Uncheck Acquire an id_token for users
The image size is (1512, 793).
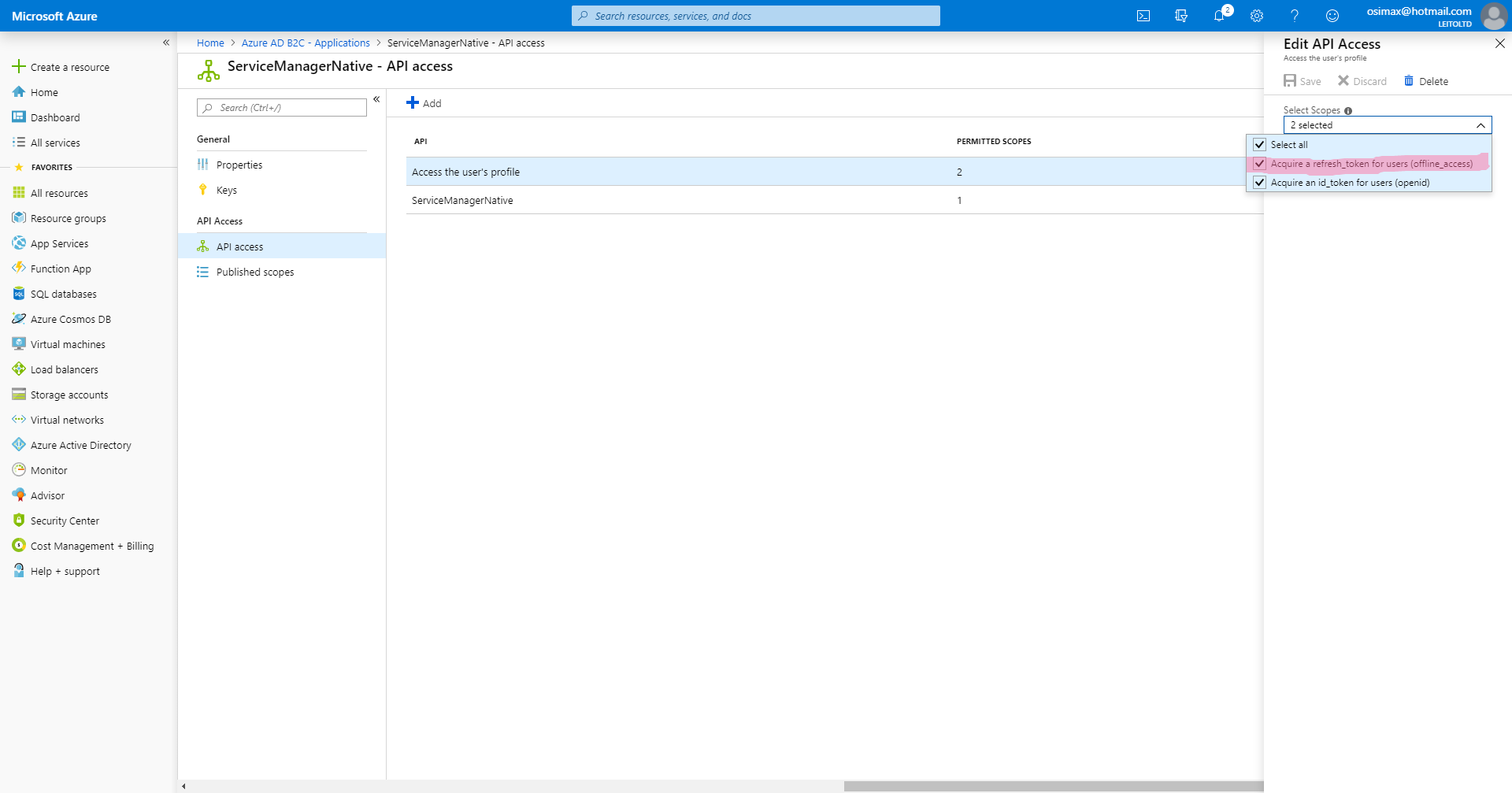coord(1260,182)
